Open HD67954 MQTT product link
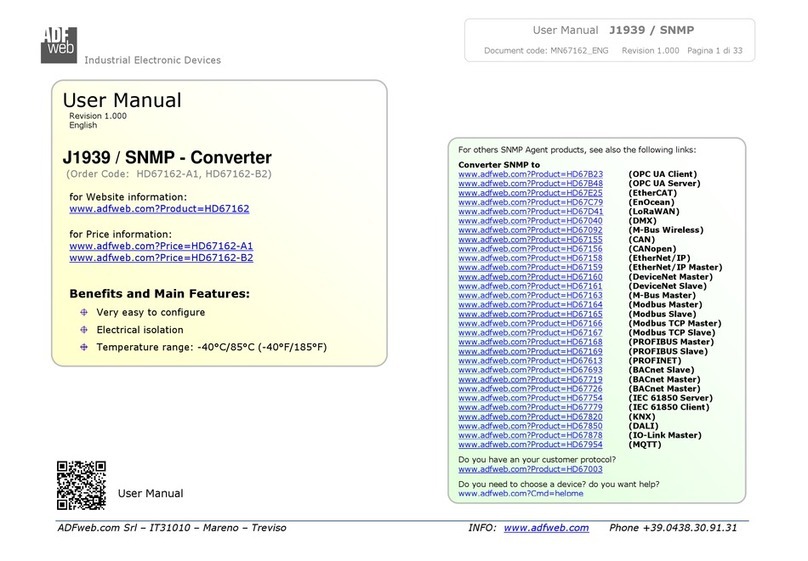The image size is (808, 561). (x=530, y=445)
